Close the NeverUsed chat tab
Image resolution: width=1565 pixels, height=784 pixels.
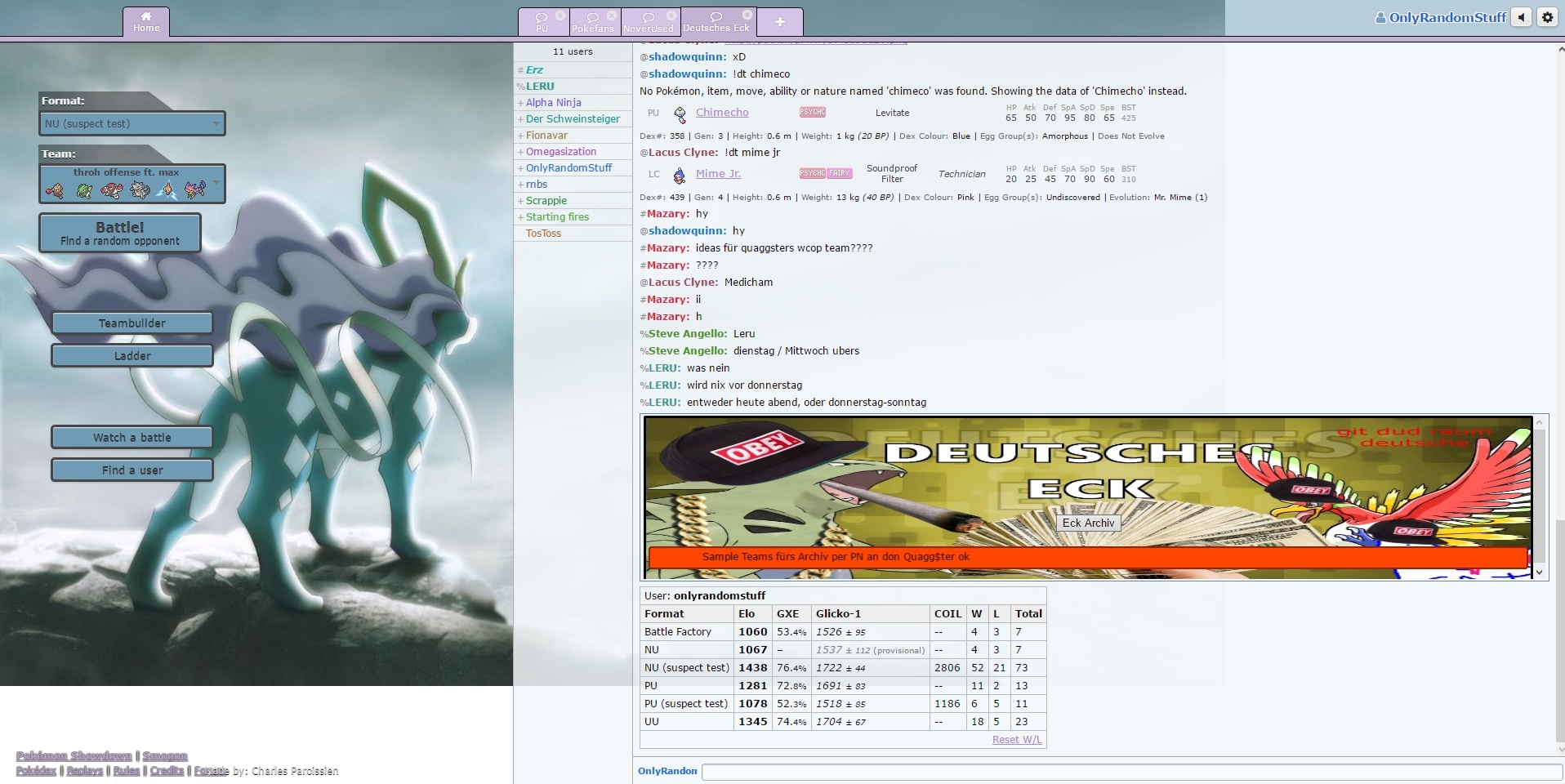(671, 16)
